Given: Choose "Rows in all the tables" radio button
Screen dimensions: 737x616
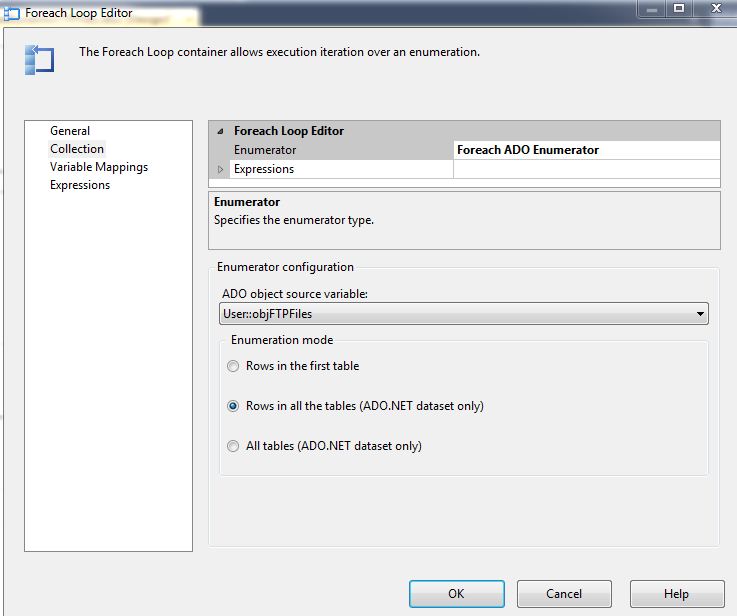Looking at the screenshot, I should click(x=233, y=406).
